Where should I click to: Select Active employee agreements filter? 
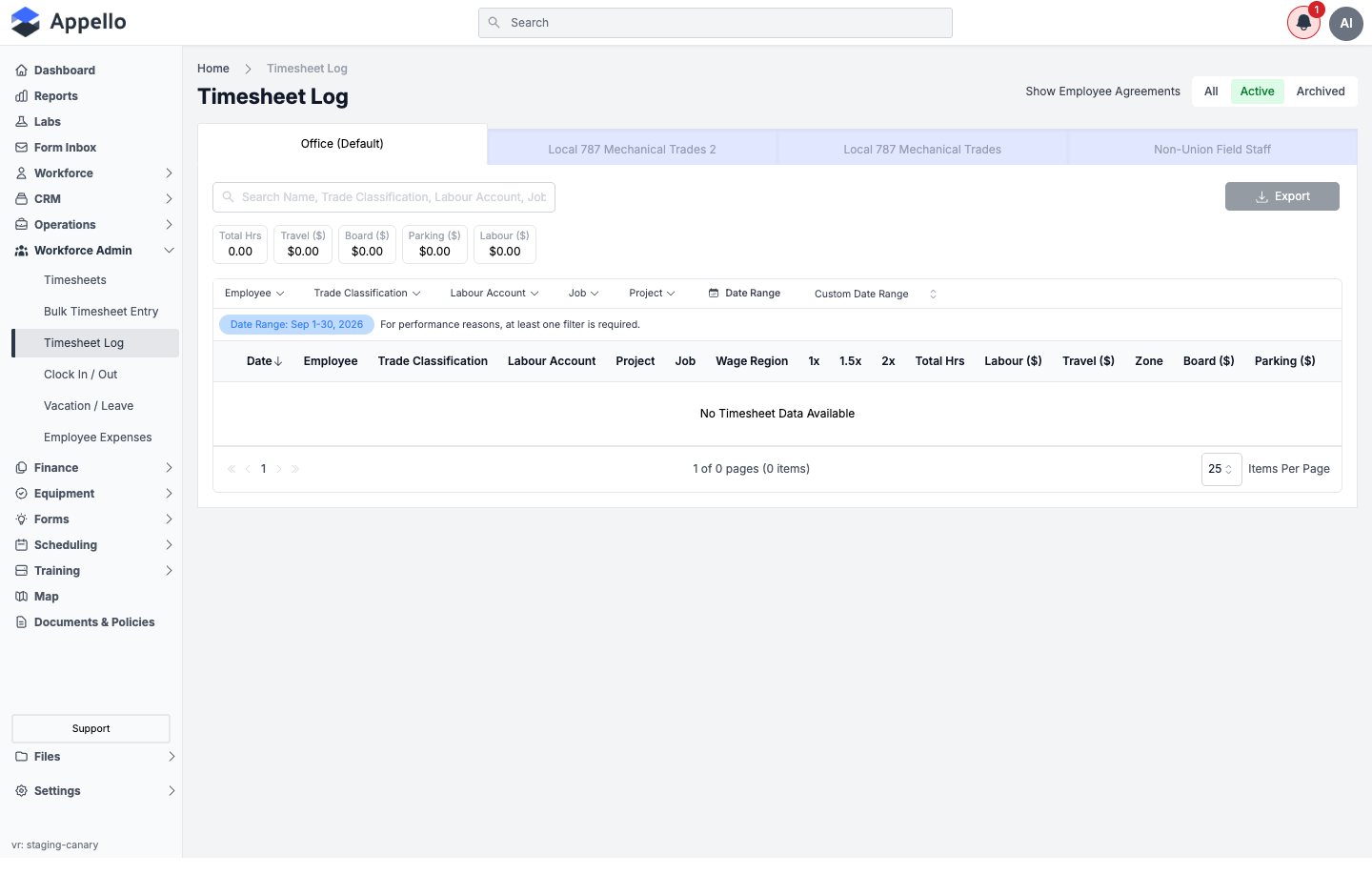tap(1257, 92)
